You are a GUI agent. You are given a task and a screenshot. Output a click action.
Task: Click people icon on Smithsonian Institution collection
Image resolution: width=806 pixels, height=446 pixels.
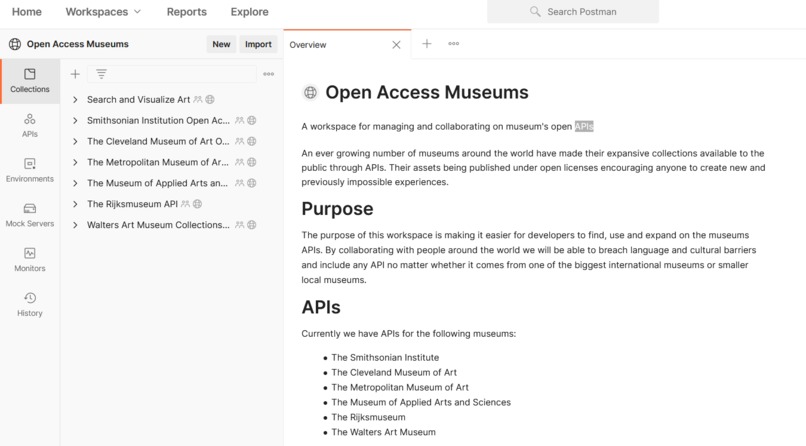240,120
